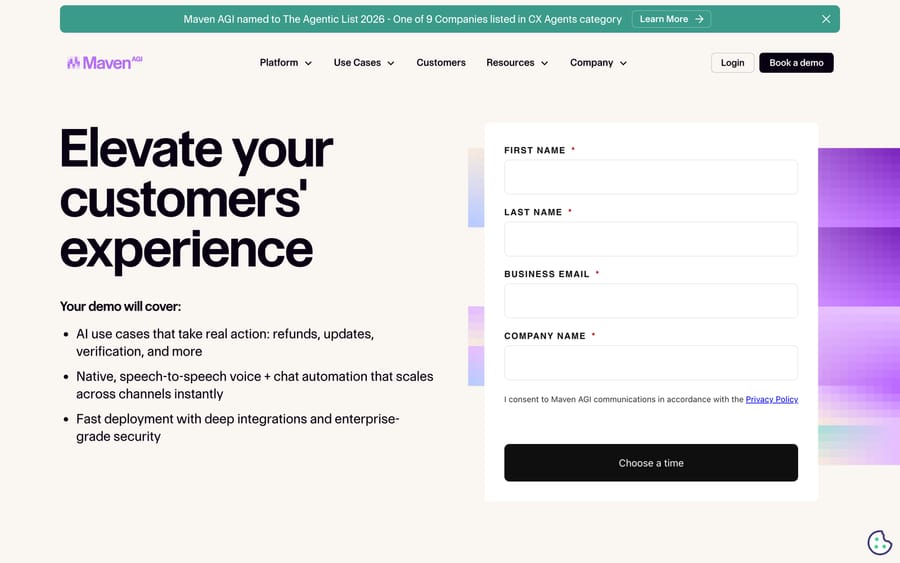Viewport: 900px width, 563px height.
Task: Open the Customers page
Action: click(441, 63)
